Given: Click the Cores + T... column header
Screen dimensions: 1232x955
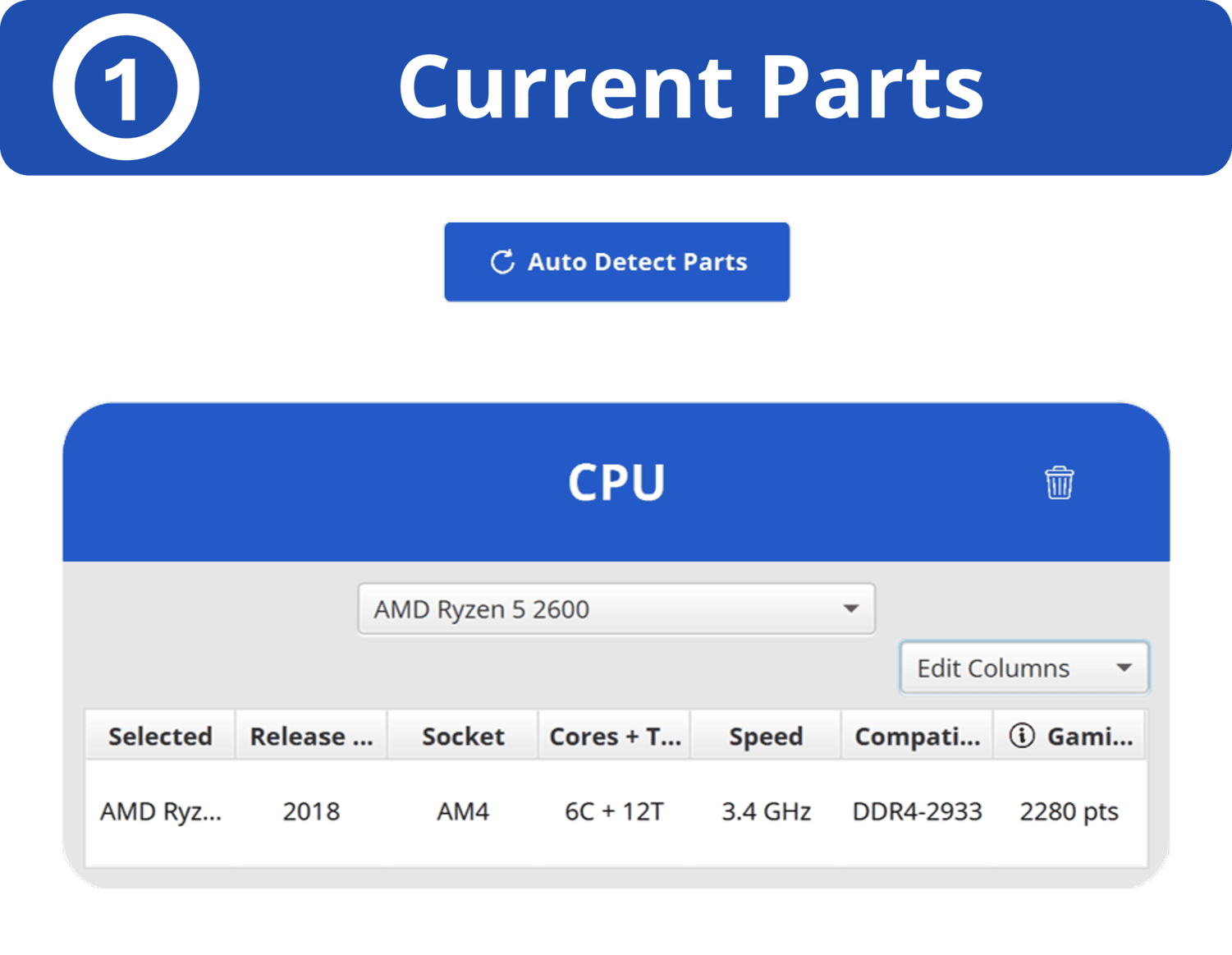Looking at the screenshot, I should pos(615,736).
